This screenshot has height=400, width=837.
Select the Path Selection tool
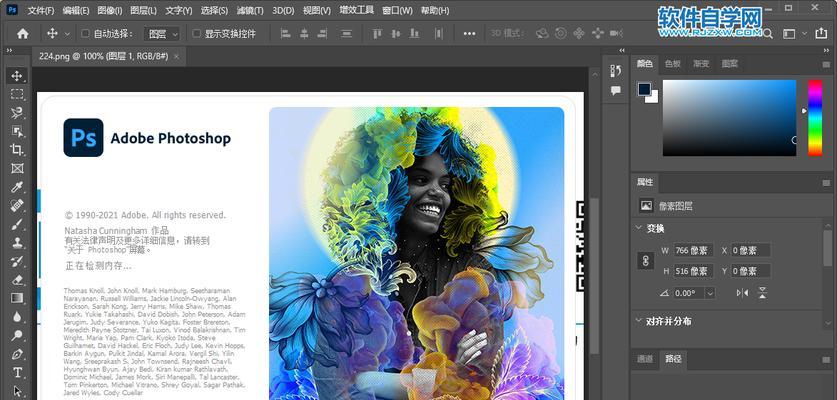pyautogui.click(x=17, y=391)
